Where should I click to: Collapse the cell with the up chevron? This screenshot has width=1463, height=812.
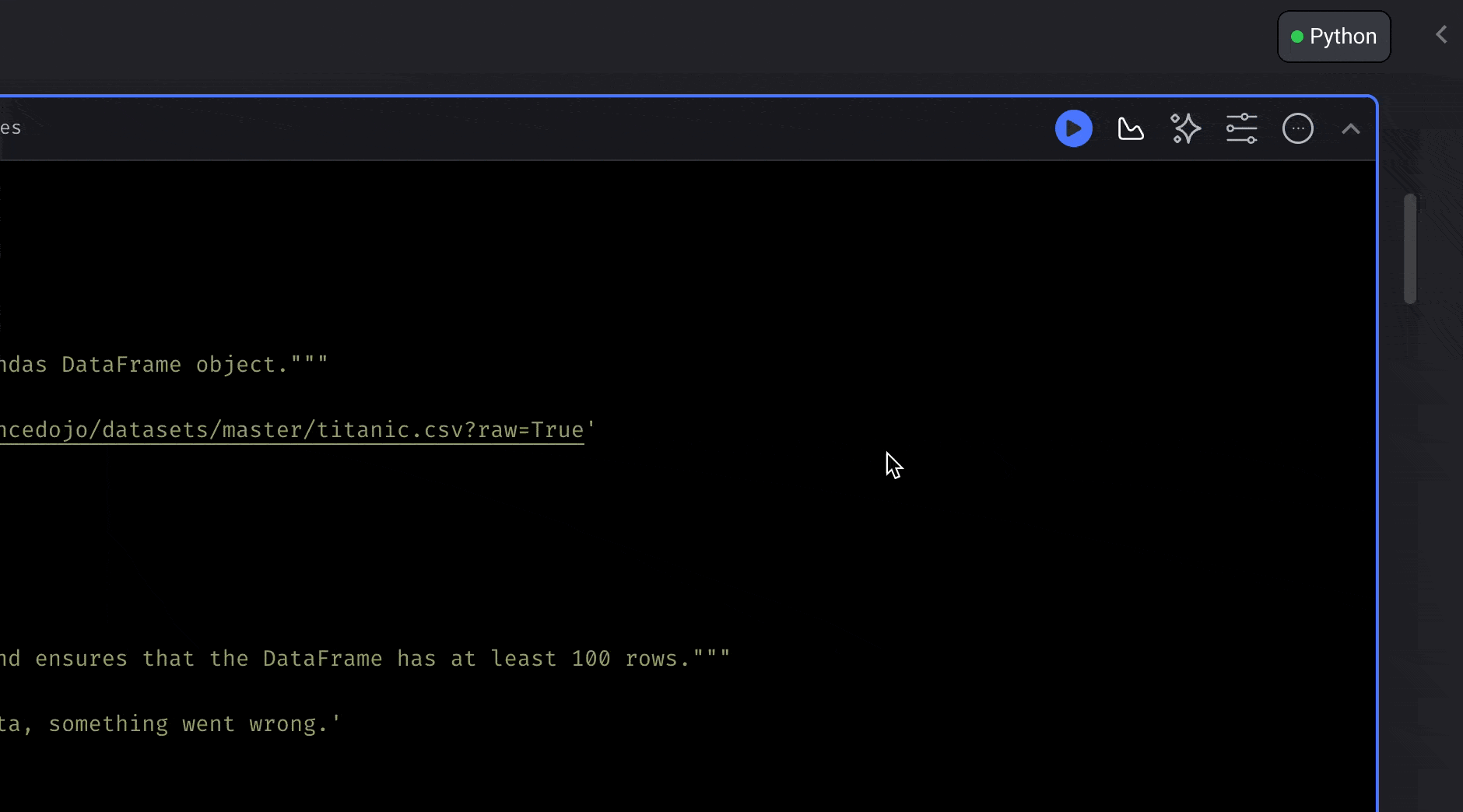pyautogui.click(x=1350, y=129)
